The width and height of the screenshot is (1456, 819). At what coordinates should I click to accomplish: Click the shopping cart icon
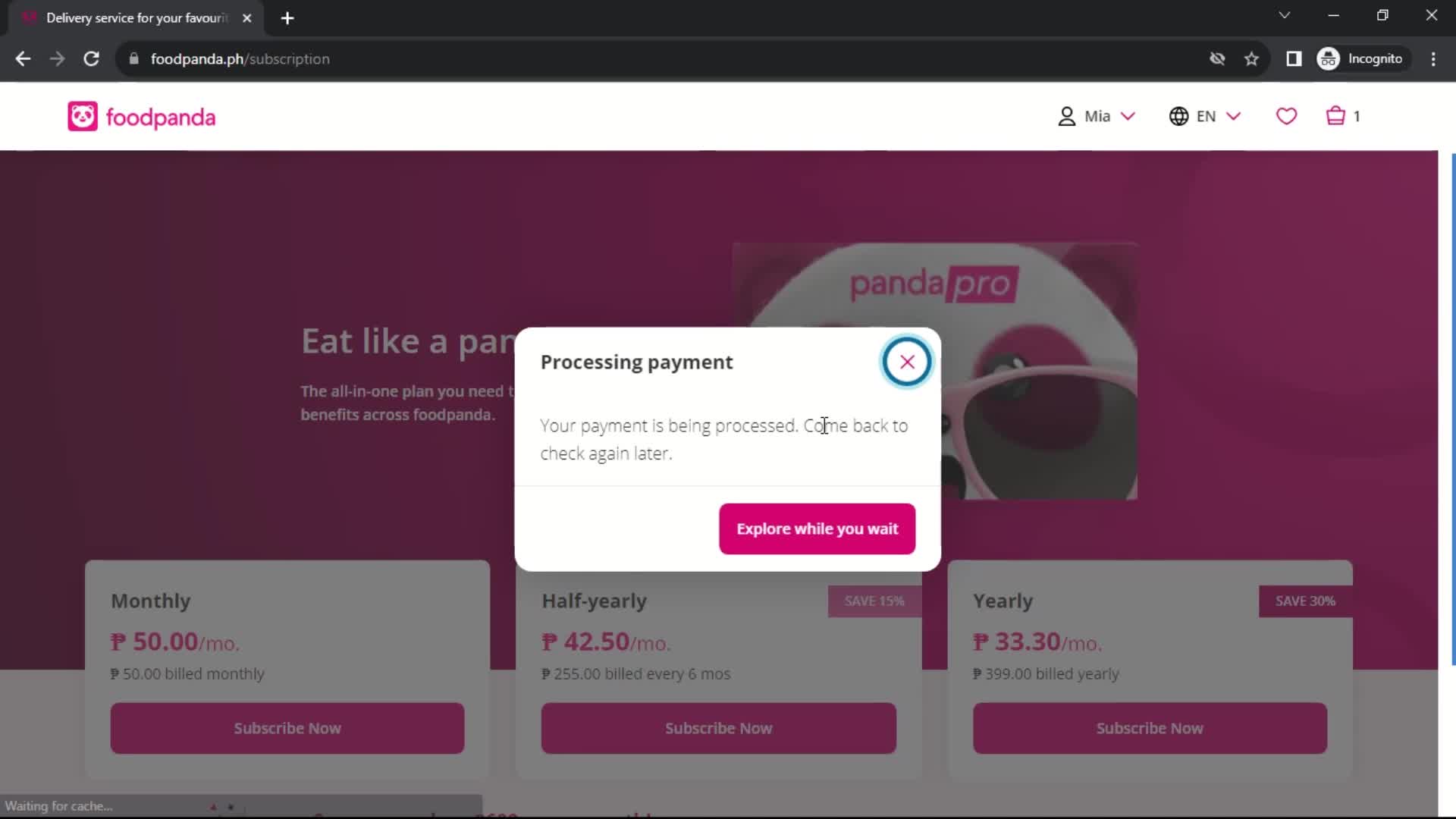[1336, 116]
